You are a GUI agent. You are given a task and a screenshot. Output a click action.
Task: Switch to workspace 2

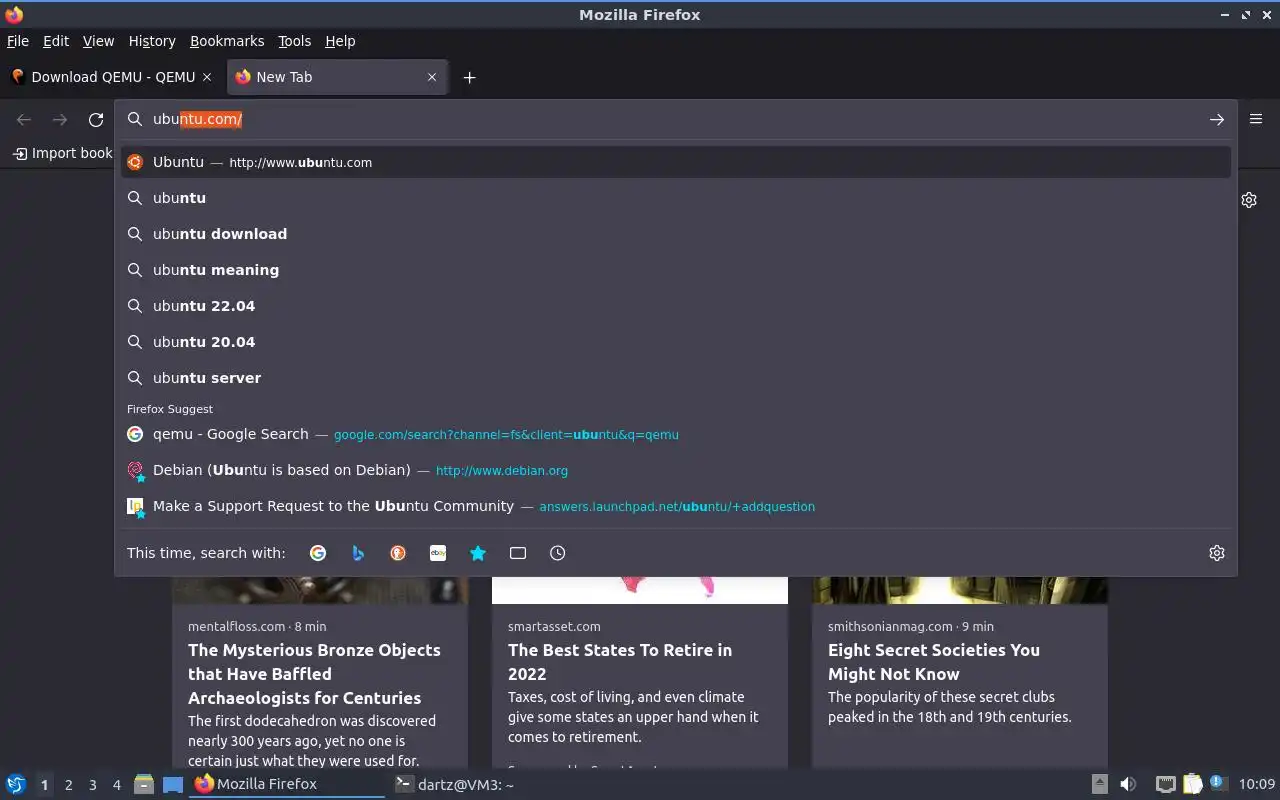pyautogui.click(x=68, y=785)
